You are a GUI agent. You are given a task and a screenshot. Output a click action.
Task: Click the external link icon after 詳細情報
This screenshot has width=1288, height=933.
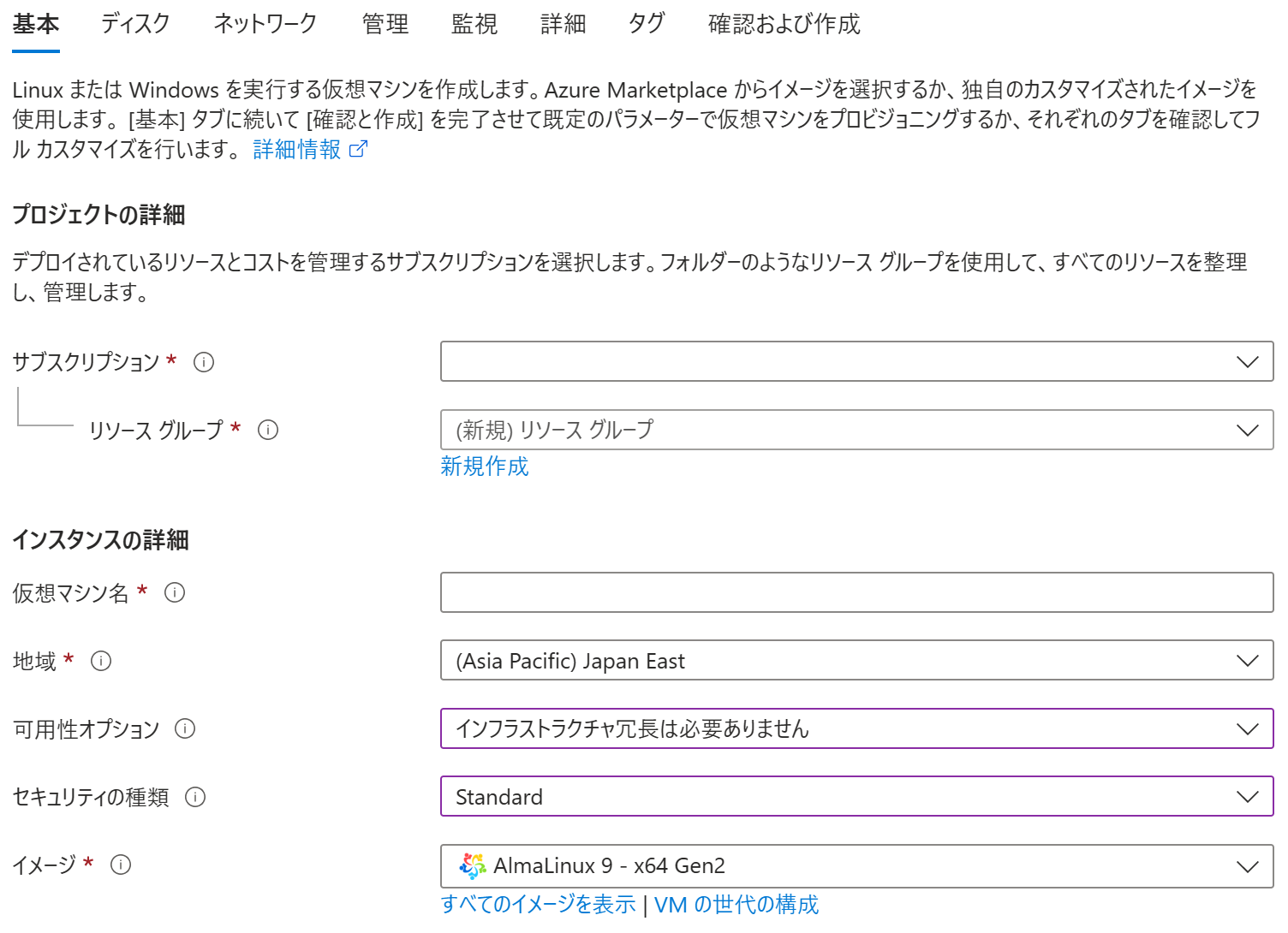359,149
